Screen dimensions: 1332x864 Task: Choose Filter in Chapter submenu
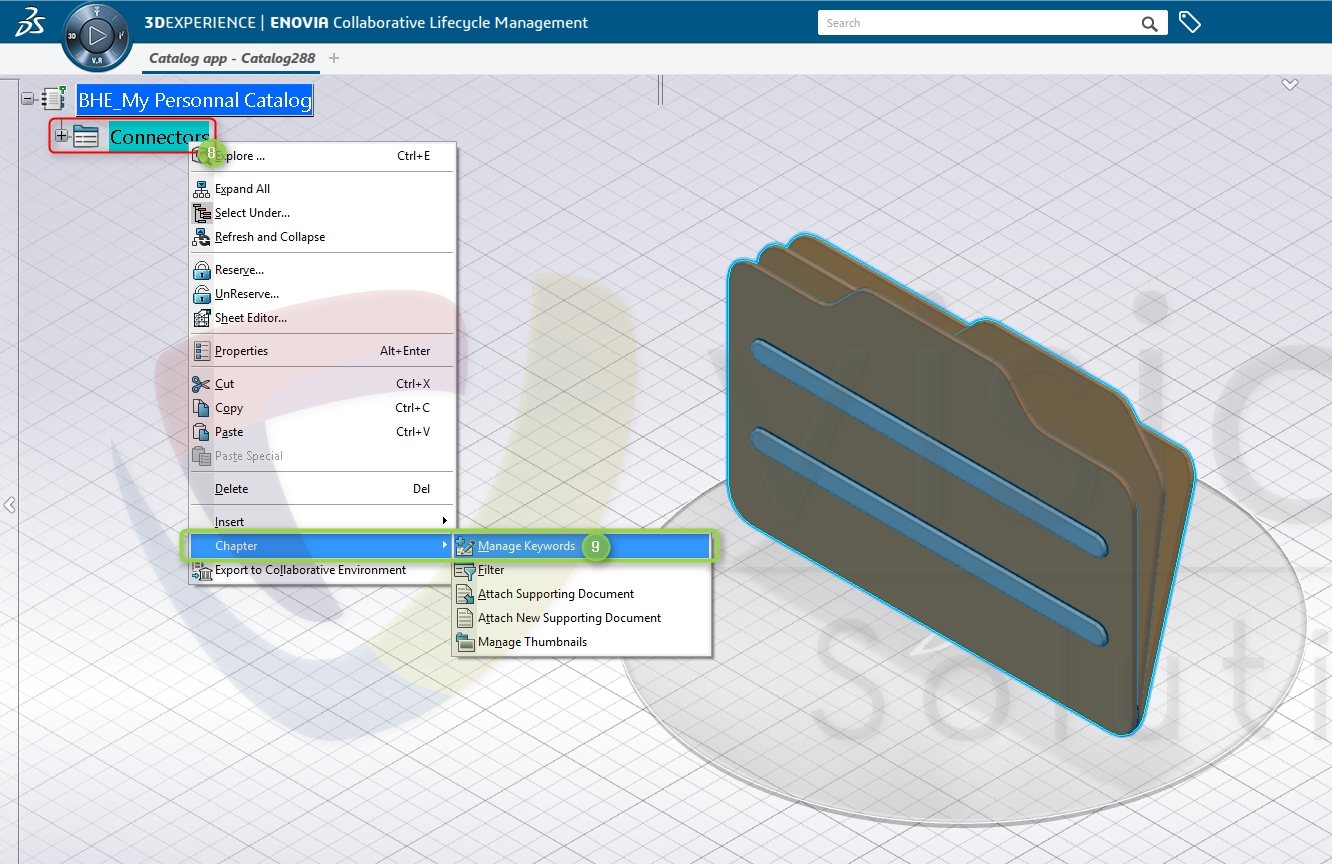[582, 570]
